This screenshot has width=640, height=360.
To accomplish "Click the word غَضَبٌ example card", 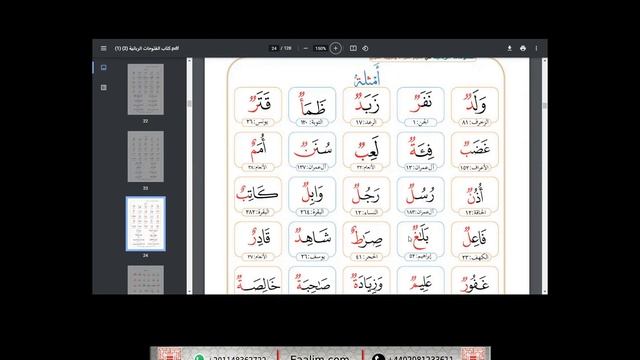I will 475,151.
